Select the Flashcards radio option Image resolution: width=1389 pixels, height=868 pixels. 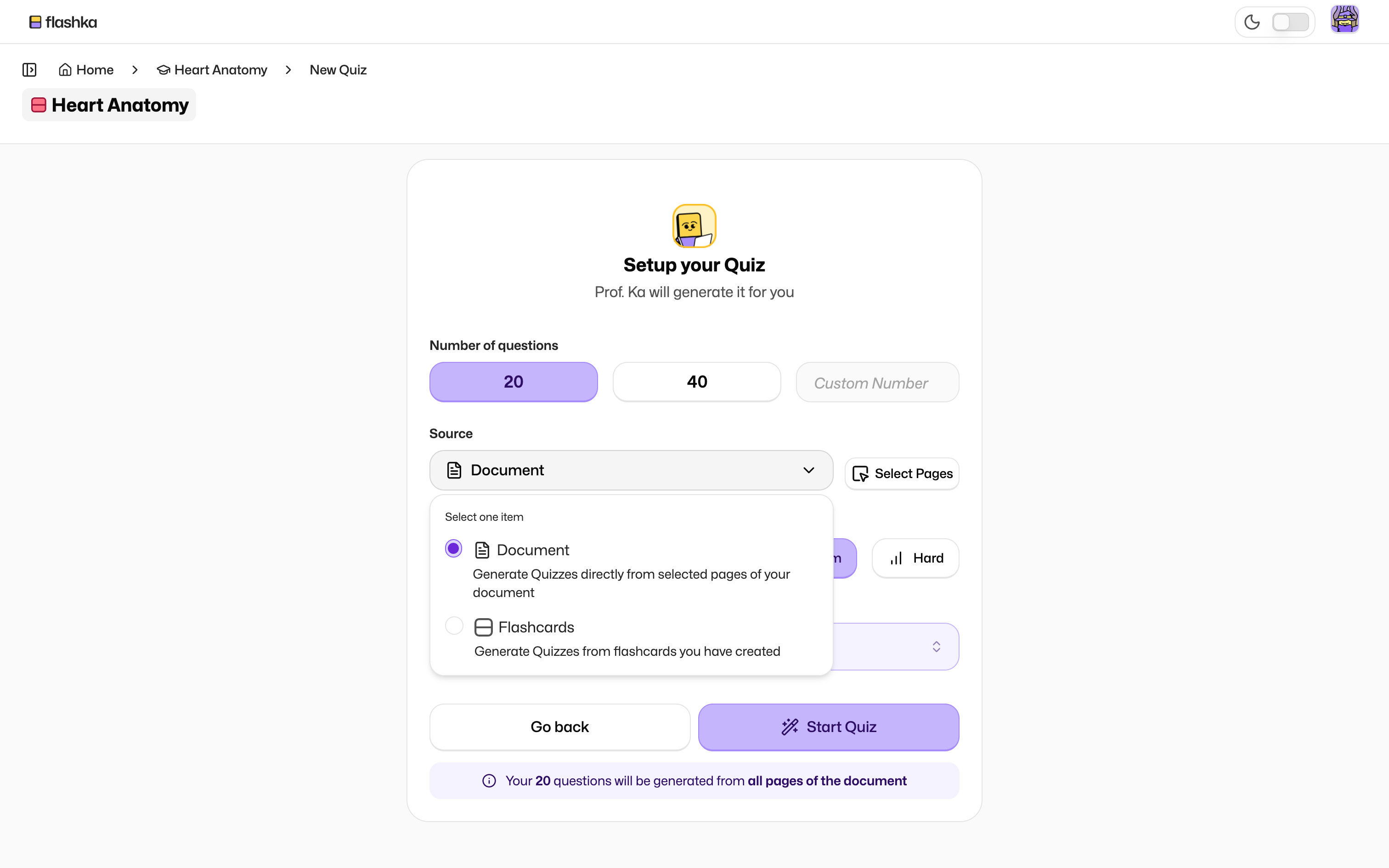[x=454, y=626]
